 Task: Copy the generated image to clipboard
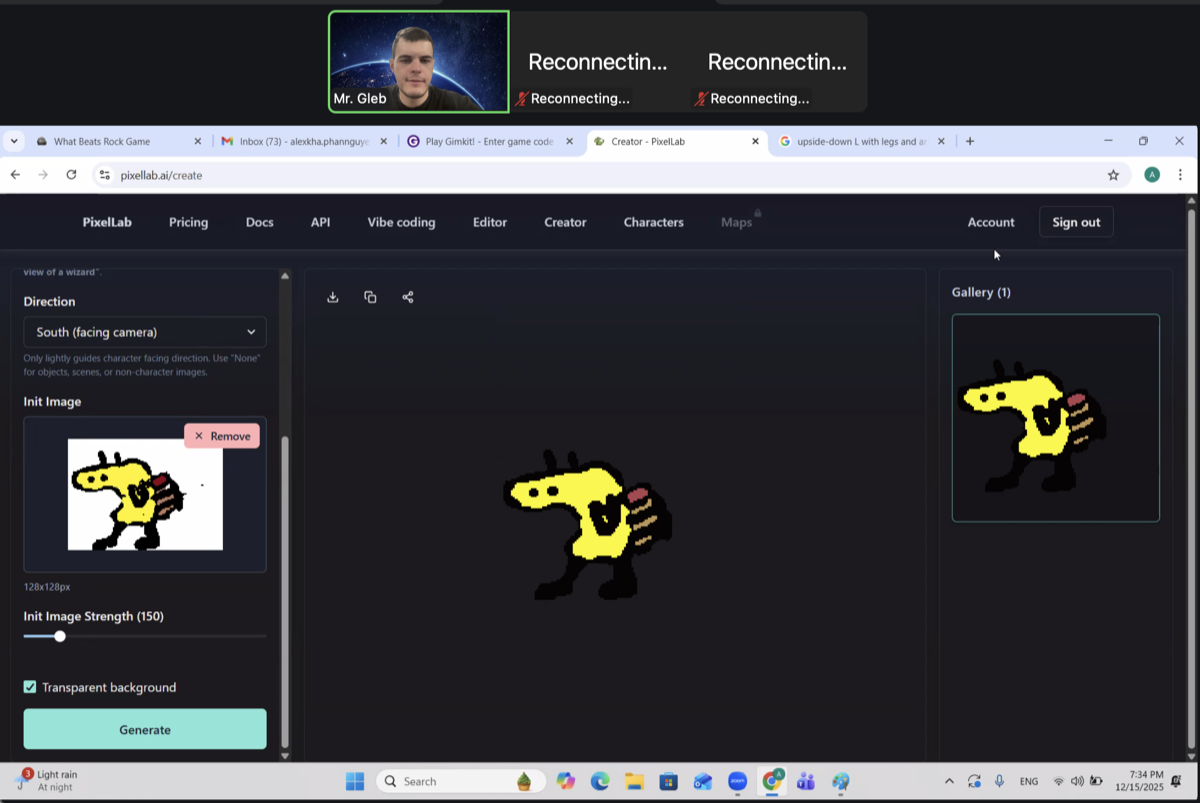(370, 297)
